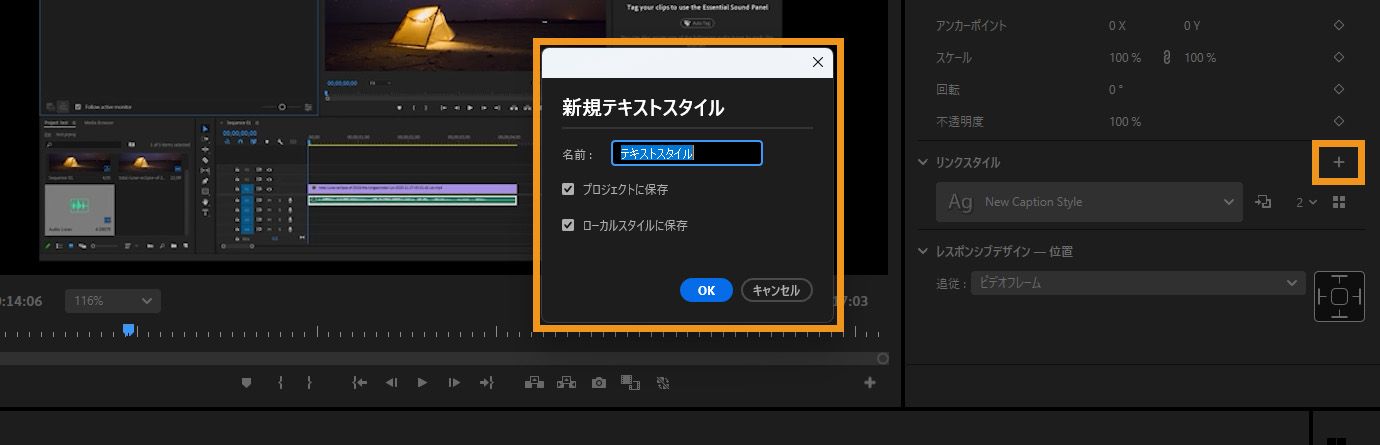
Task: Toggle keyframe diamond for アンカーポイント
Action: point(1339,26)
